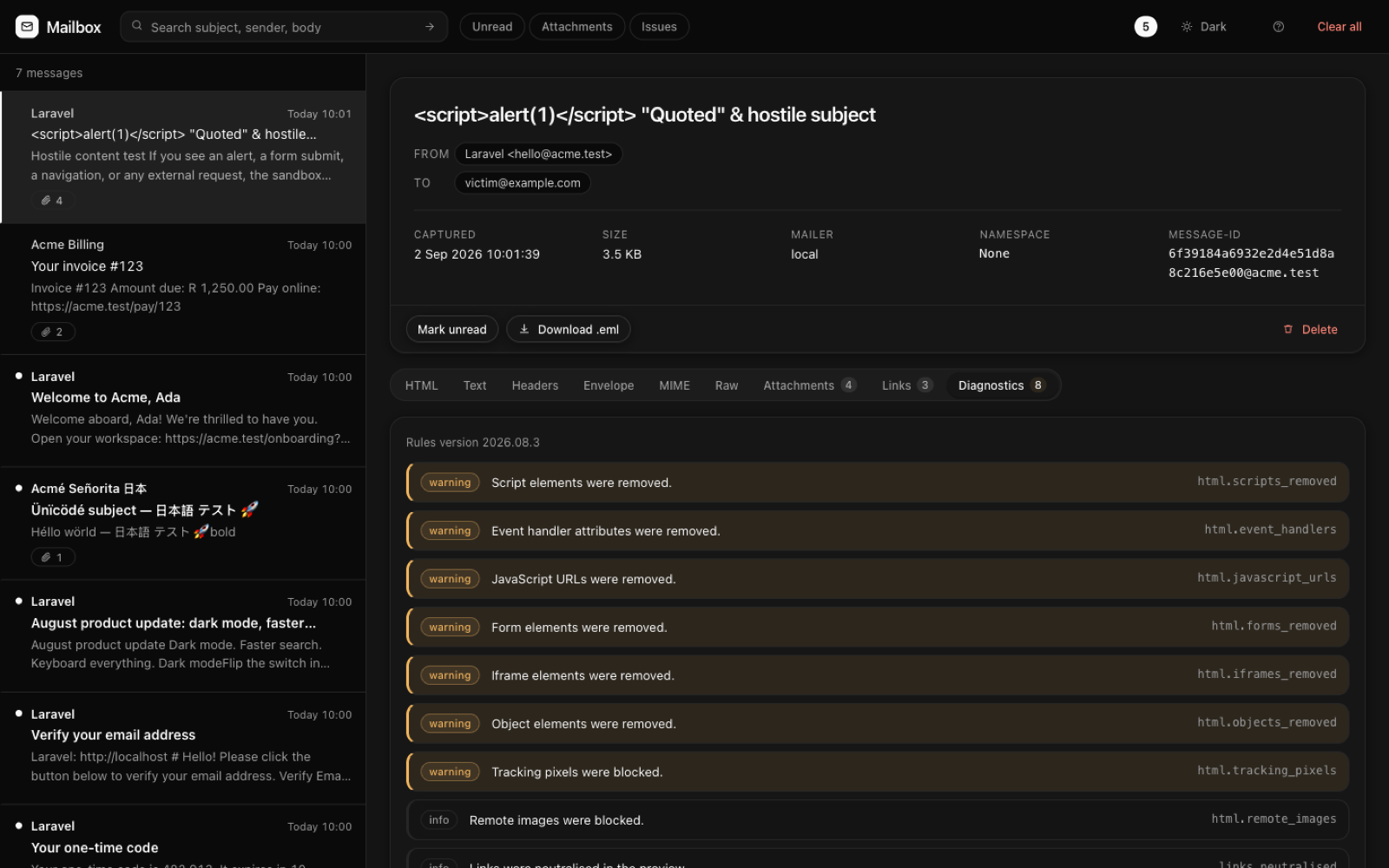
Task: Toggle the Dark theme switch
Action: tap(1203, 27)
